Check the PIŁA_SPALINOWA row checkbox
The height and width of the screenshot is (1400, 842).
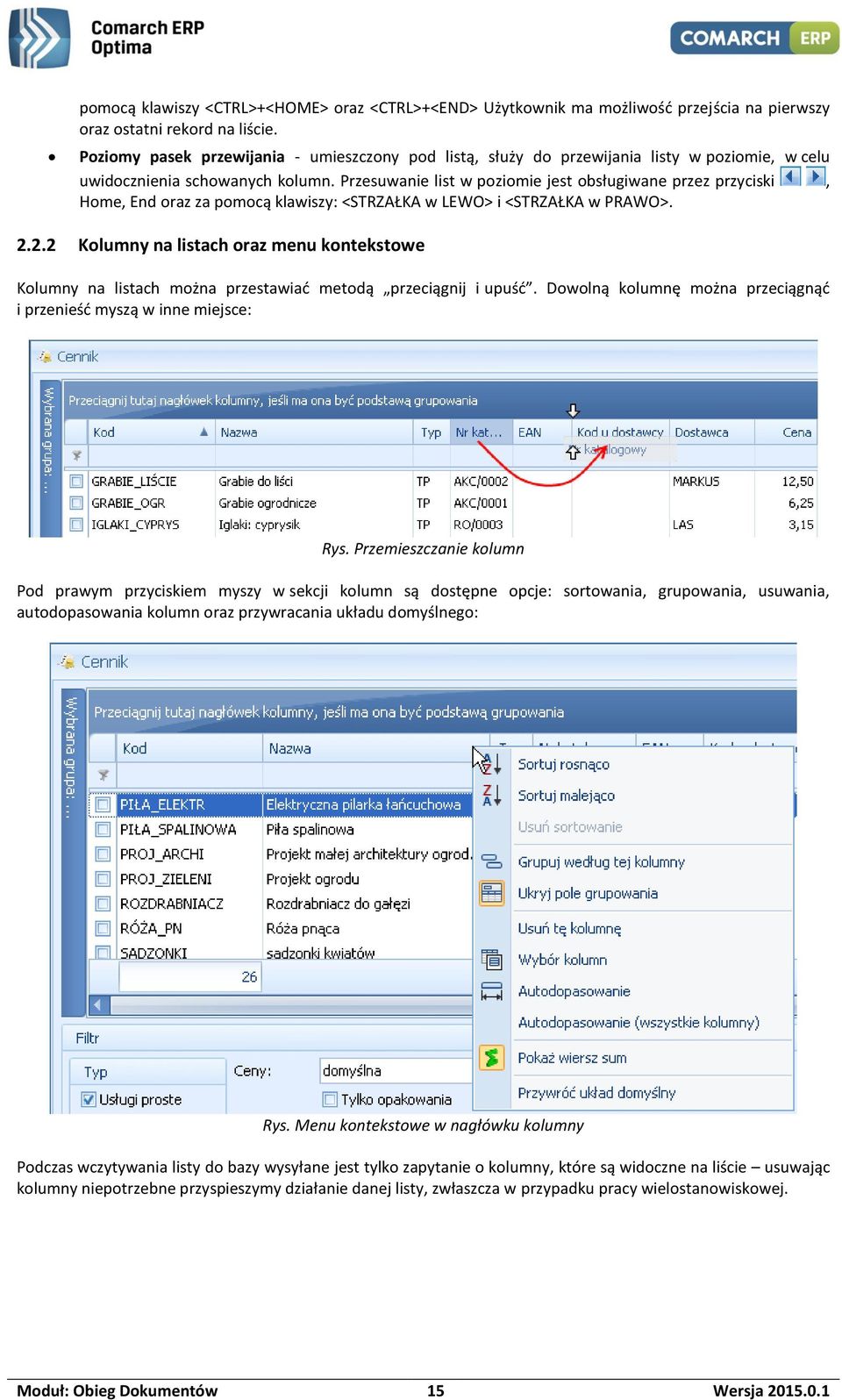103,829
